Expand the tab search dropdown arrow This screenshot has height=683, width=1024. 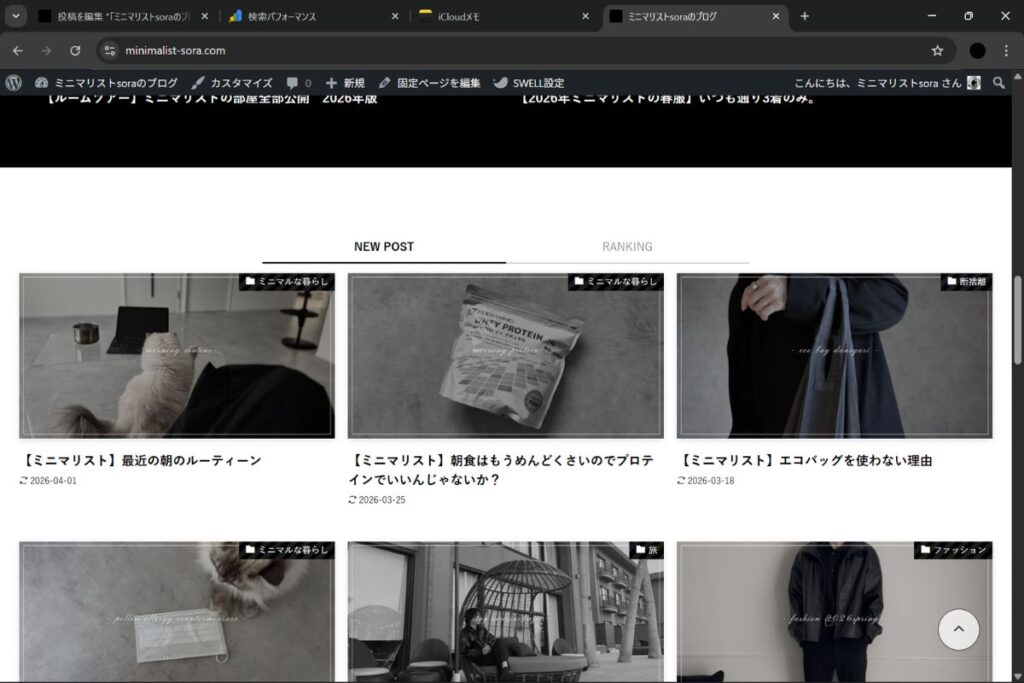pyautogui.click(x=17, y=16)
